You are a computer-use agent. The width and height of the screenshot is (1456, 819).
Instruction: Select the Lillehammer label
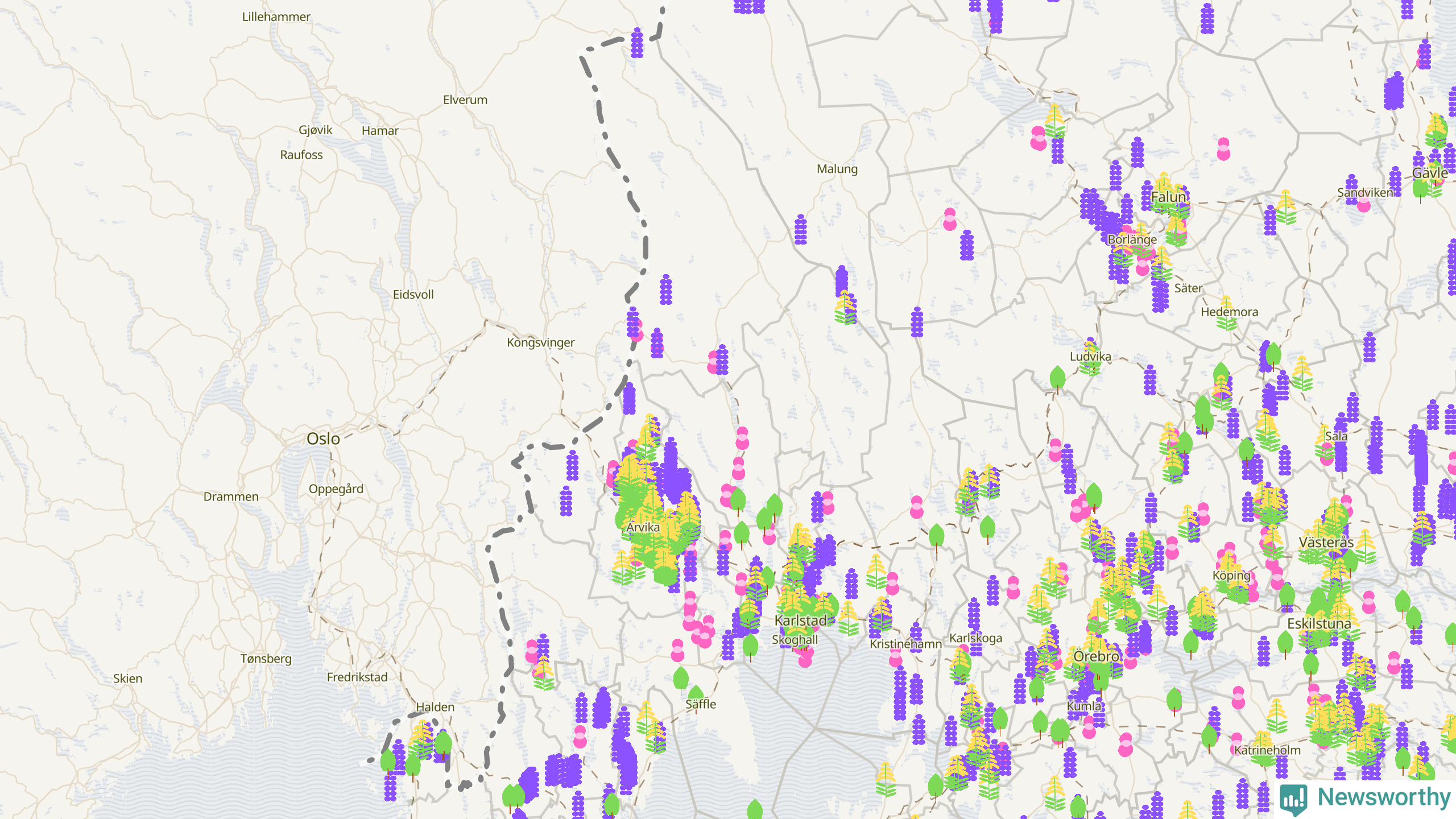[276, 17]
